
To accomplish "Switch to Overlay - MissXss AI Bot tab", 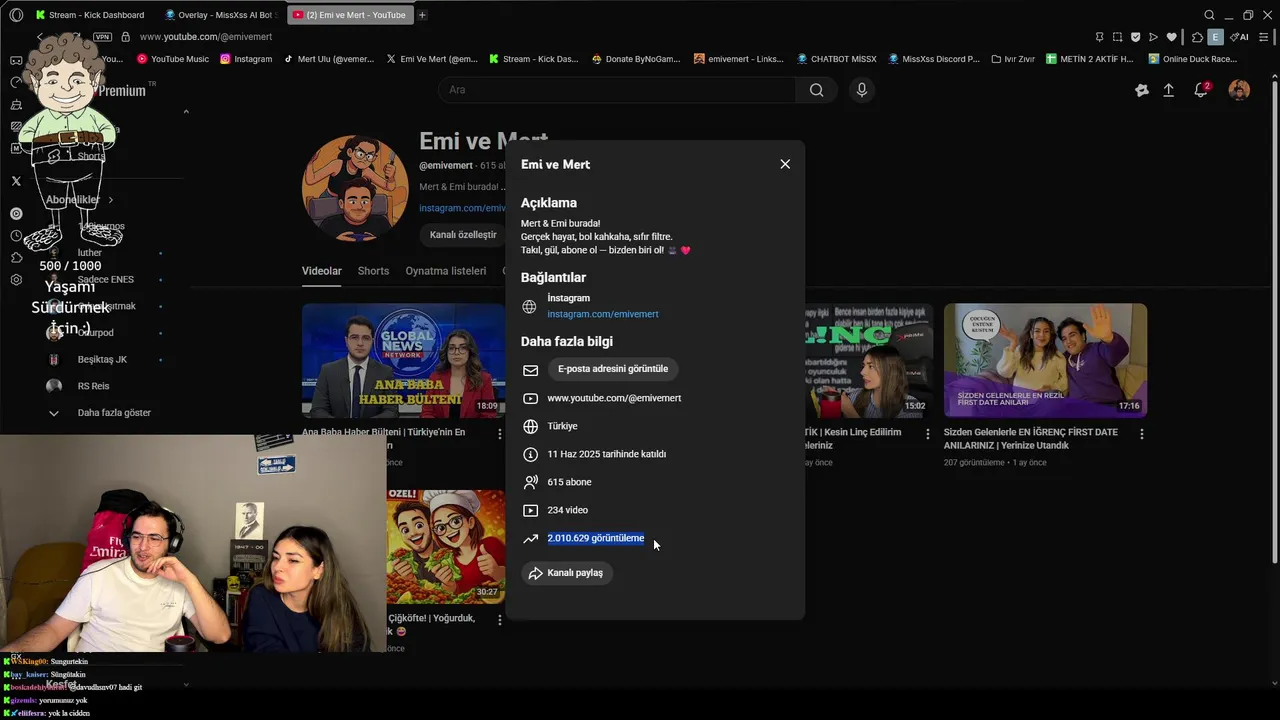I will point(218,15).
